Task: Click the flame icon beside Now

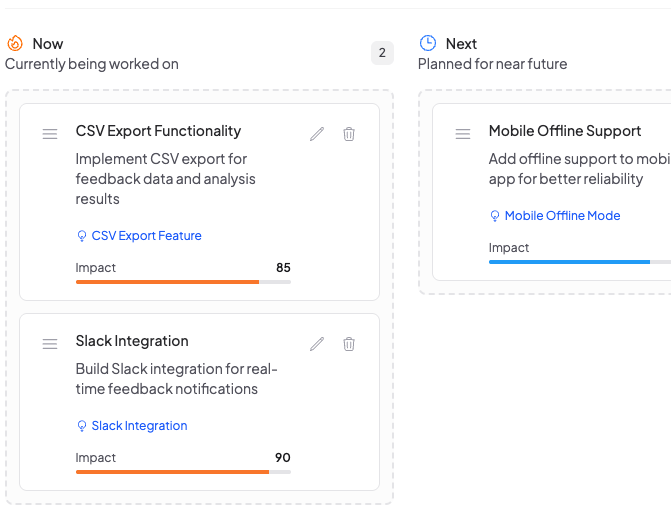Action: (x=15, y=43)
